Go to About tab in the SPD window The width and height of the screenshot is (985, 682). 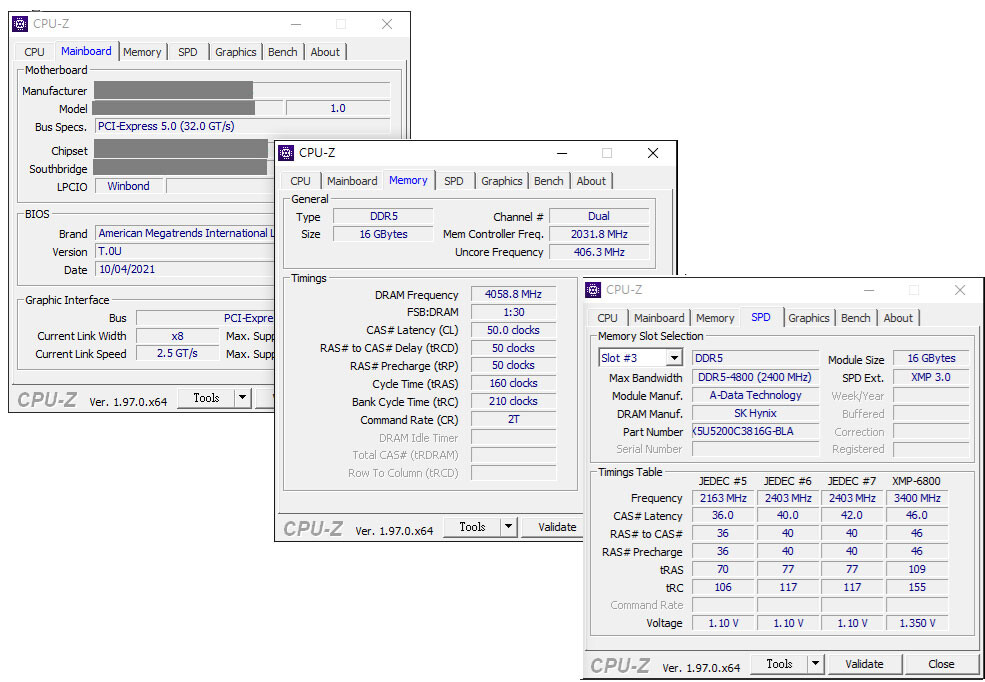[897, 318]
